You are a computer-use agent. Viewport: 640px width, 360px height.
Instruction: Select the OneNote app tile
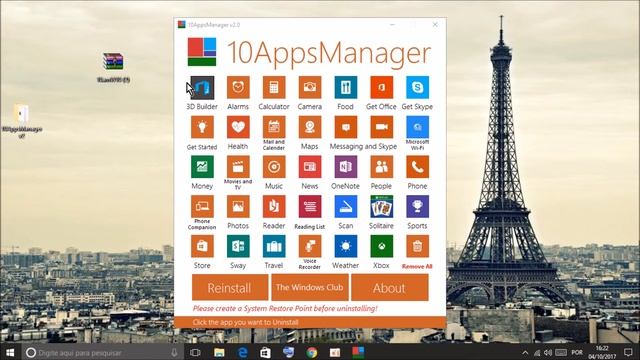[x=346, y=167]
